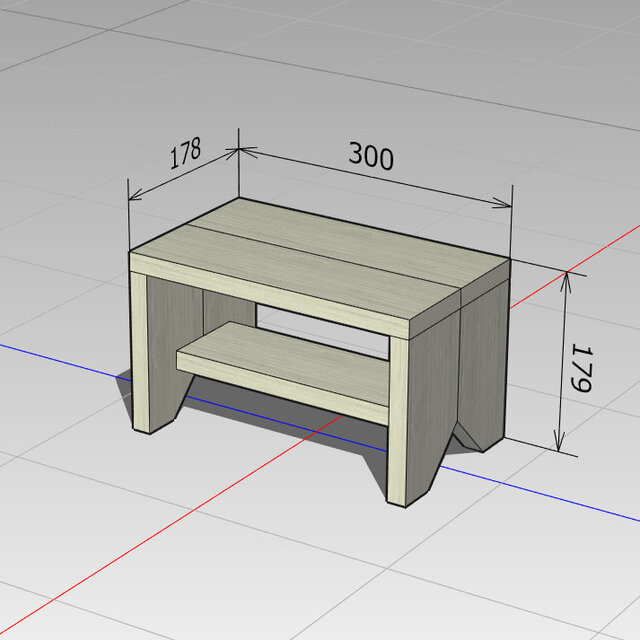Select the 300 length dimension label
This screenshot has height=640, width=640.
click(x=371, y=156)
